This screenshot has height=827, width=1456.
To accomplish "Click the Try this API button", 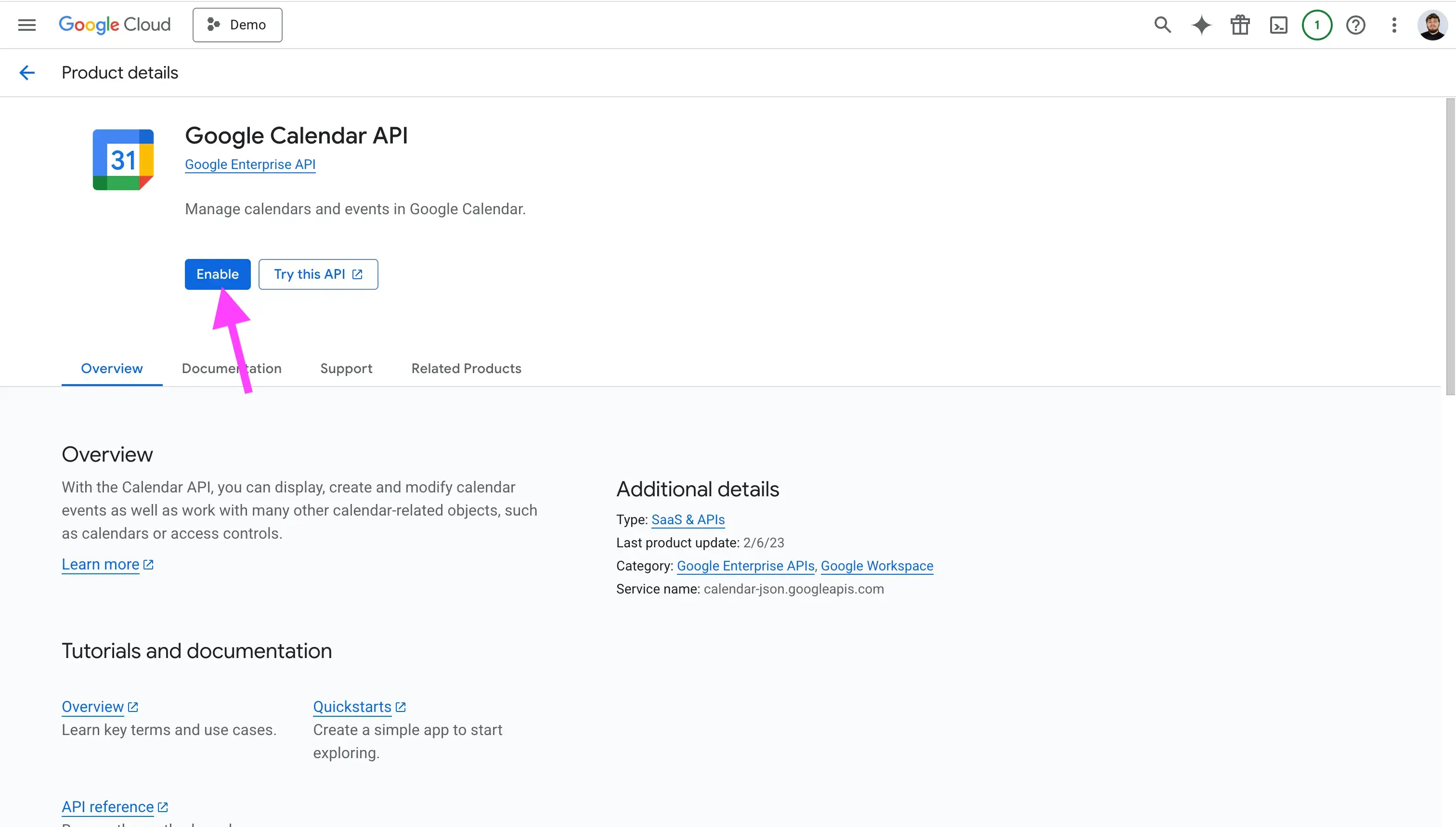I will (318, 274).
